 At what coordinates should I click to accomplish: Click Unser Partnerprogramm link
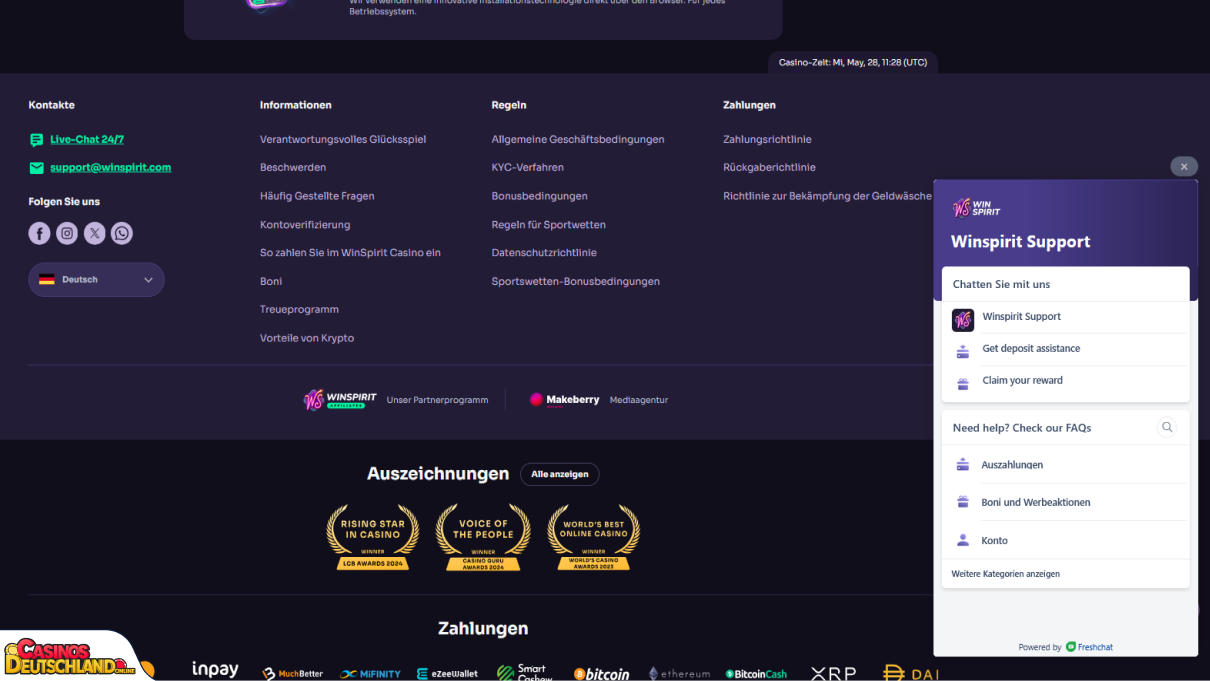(437, 400)
